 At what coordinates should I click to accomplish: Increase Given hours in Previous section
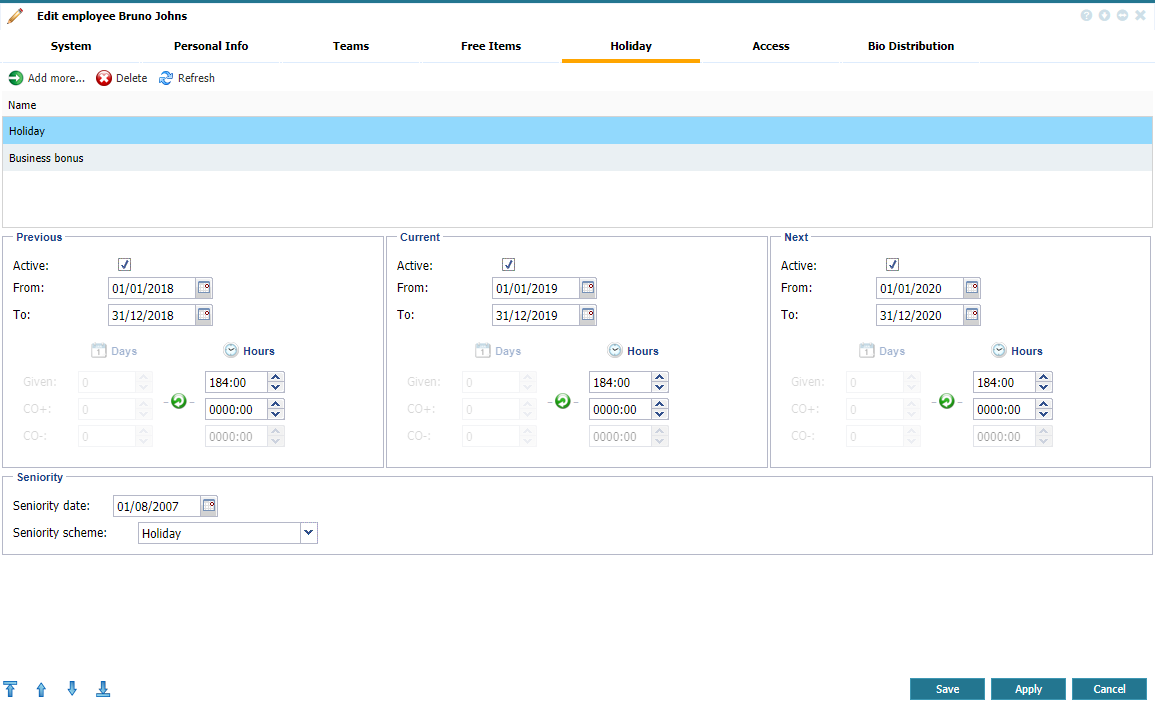click(x=277, y=377)
